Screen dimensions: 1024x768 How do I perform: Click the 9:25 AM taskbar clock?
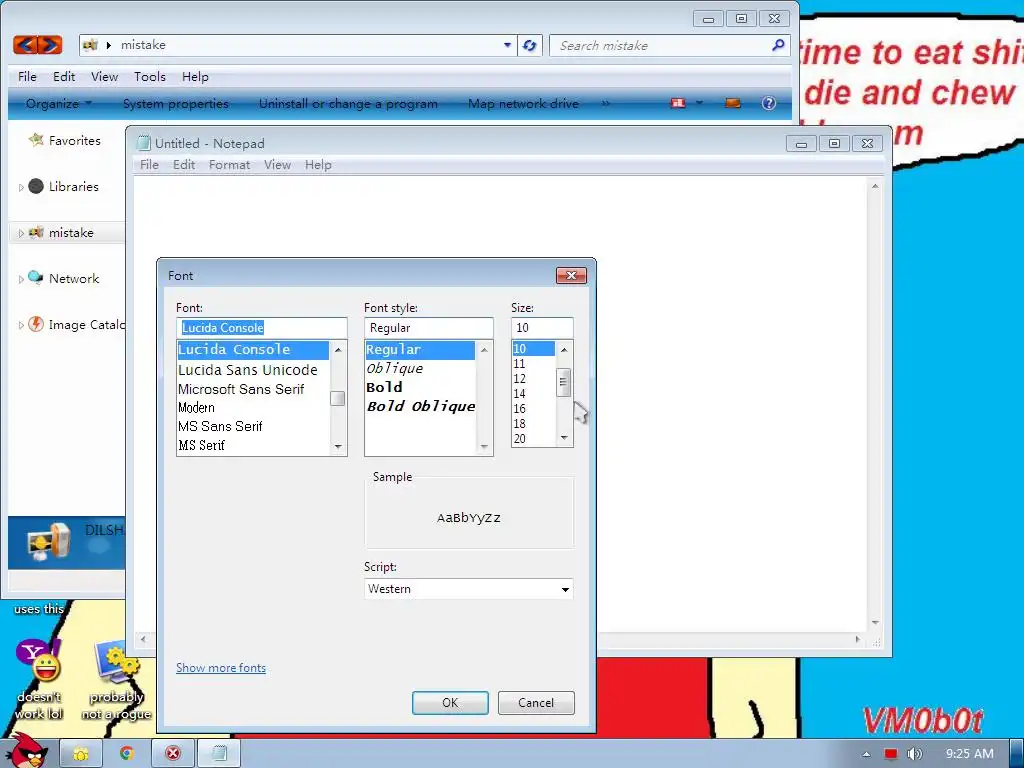(x=970, y=754)
